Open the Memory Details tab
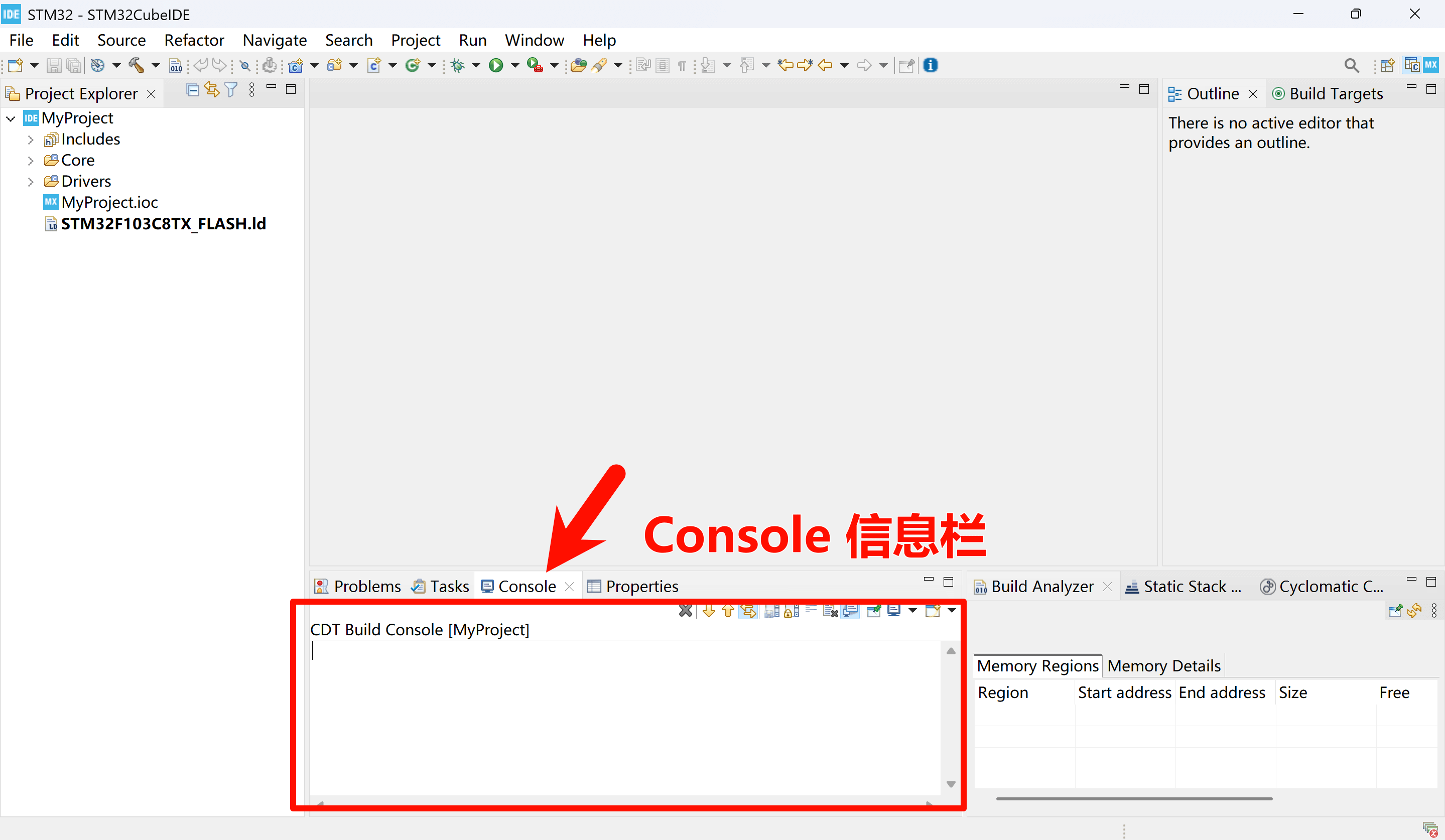This screenshot has height=840, width=1445. pos(1163,666)
